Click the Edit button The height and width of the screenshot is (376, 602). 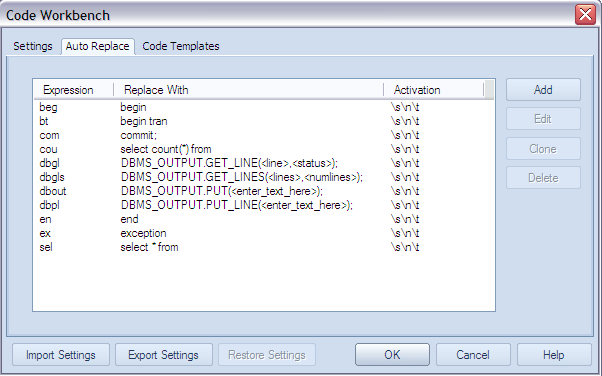point(543,119)
